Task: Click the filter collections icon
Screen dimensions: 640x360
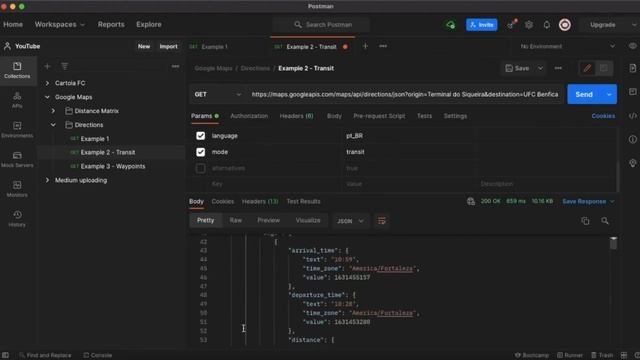Action: point(64,66)
